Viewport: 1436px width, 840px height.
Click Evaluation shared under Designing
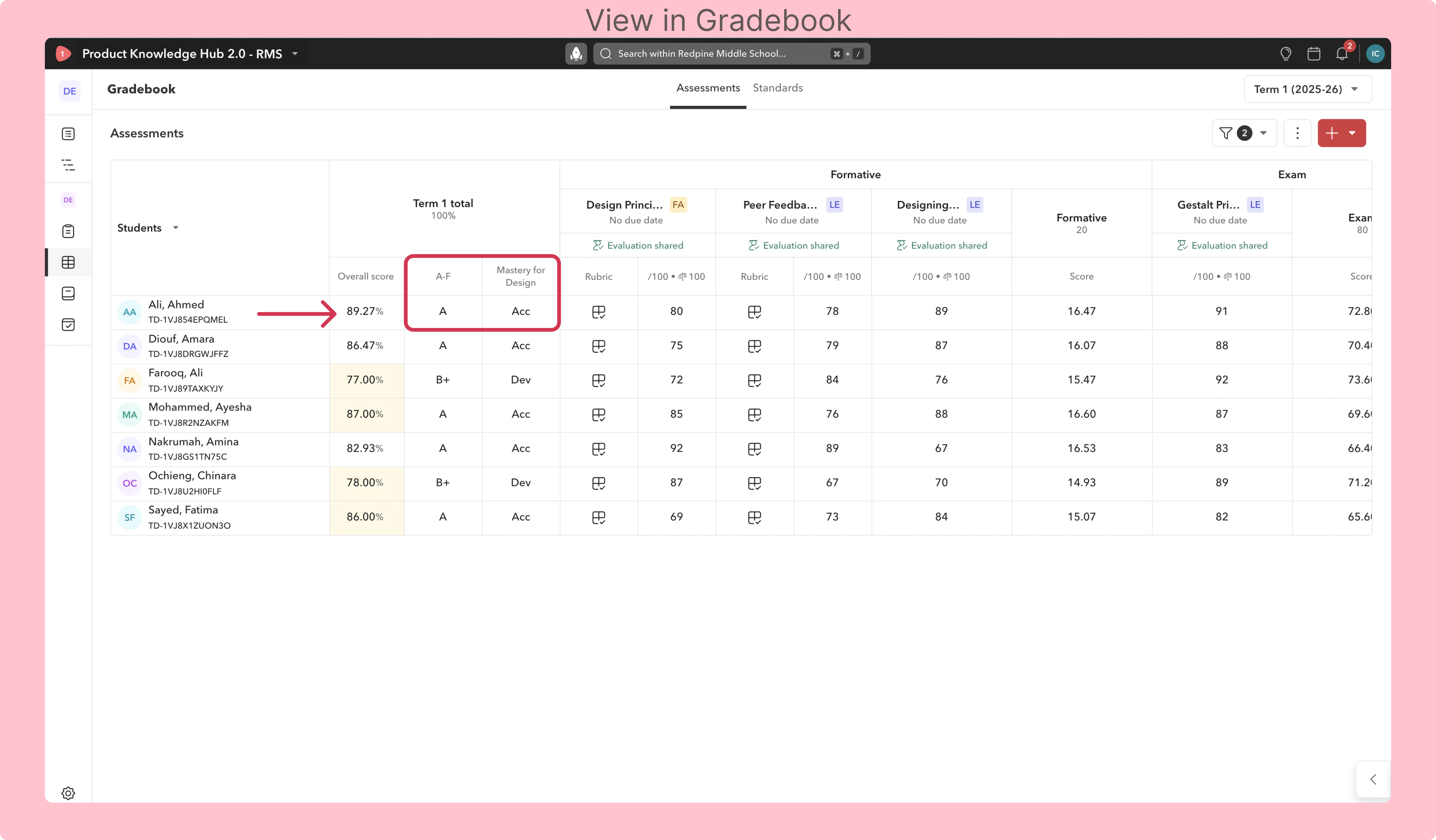pyautogui.click(x=941, y=246)
